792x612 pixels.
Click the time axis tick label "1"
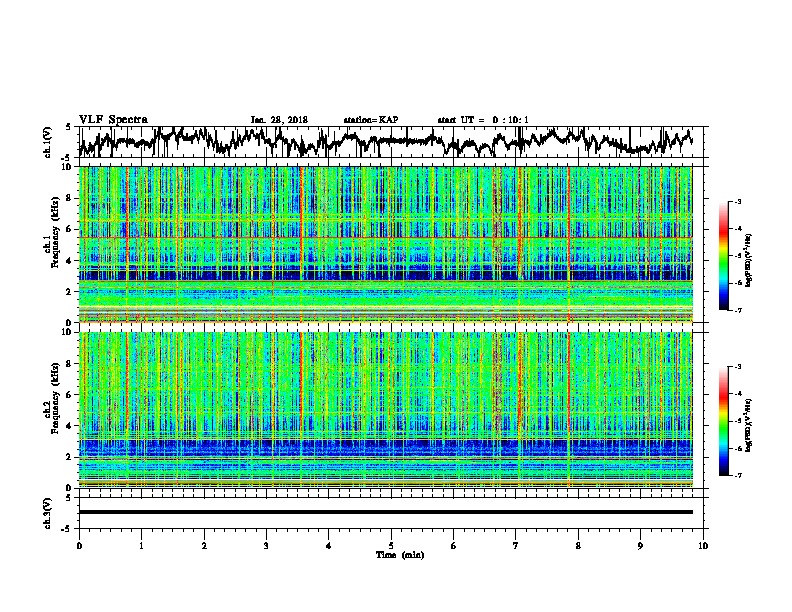[x=142, y=546]
